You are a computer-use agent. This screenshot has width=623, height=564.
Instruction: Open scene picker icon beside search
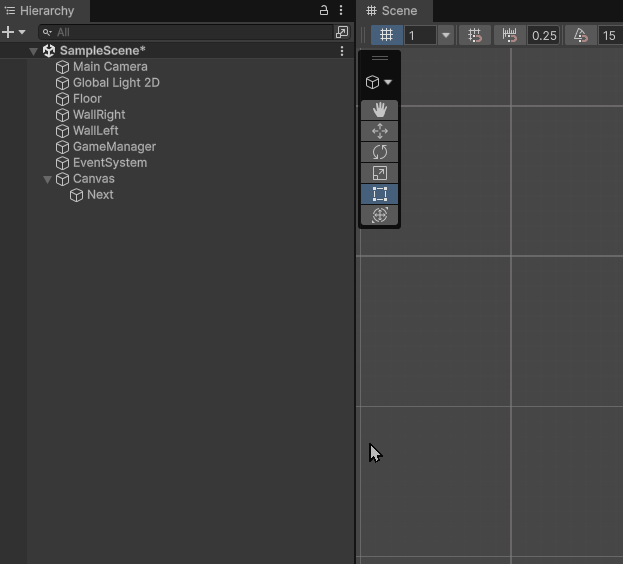click(x=342, y=32)
